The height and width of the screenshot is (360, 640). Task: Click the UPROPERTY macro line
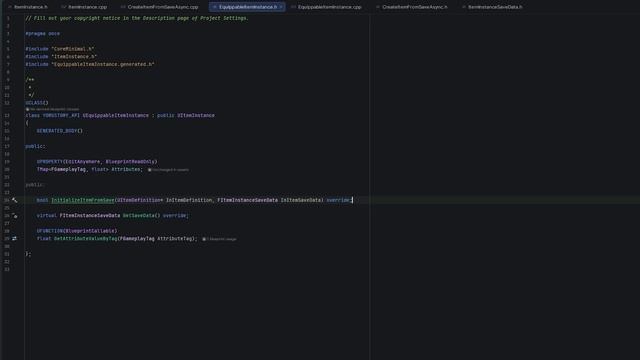pos(97,162)
